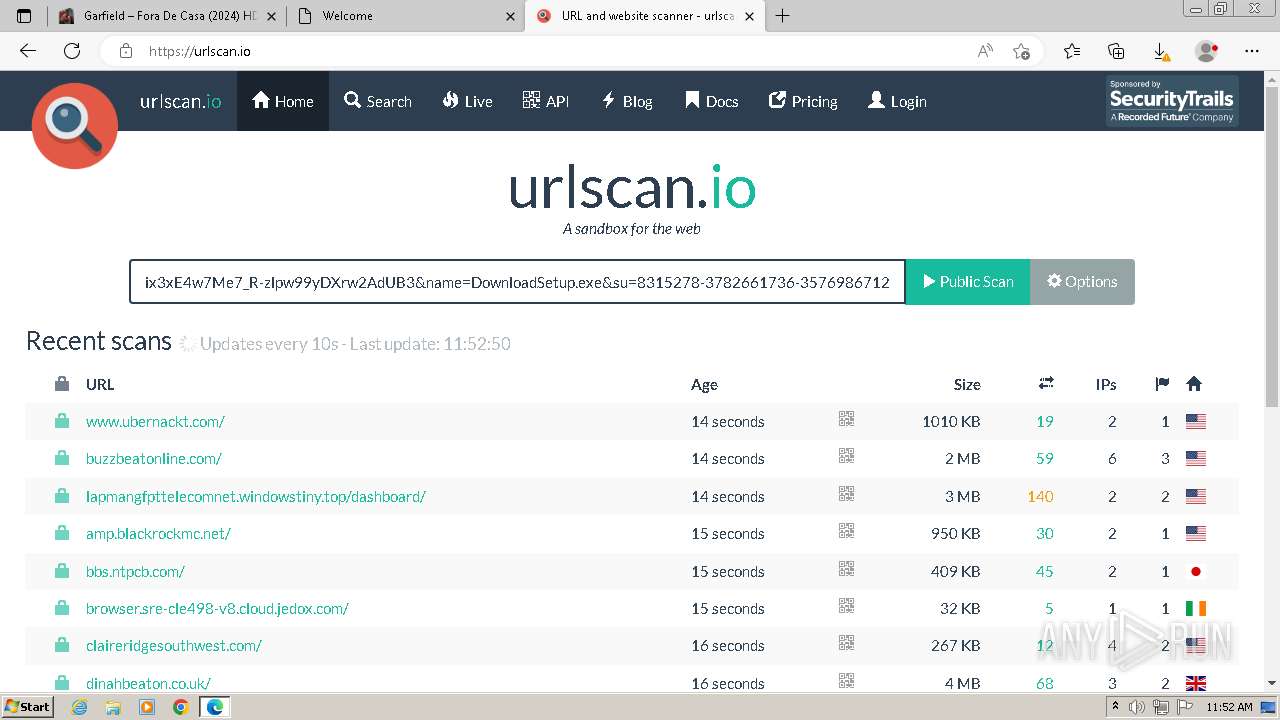Switch to Garfield – Fora De Casa tab

point(166,16)
